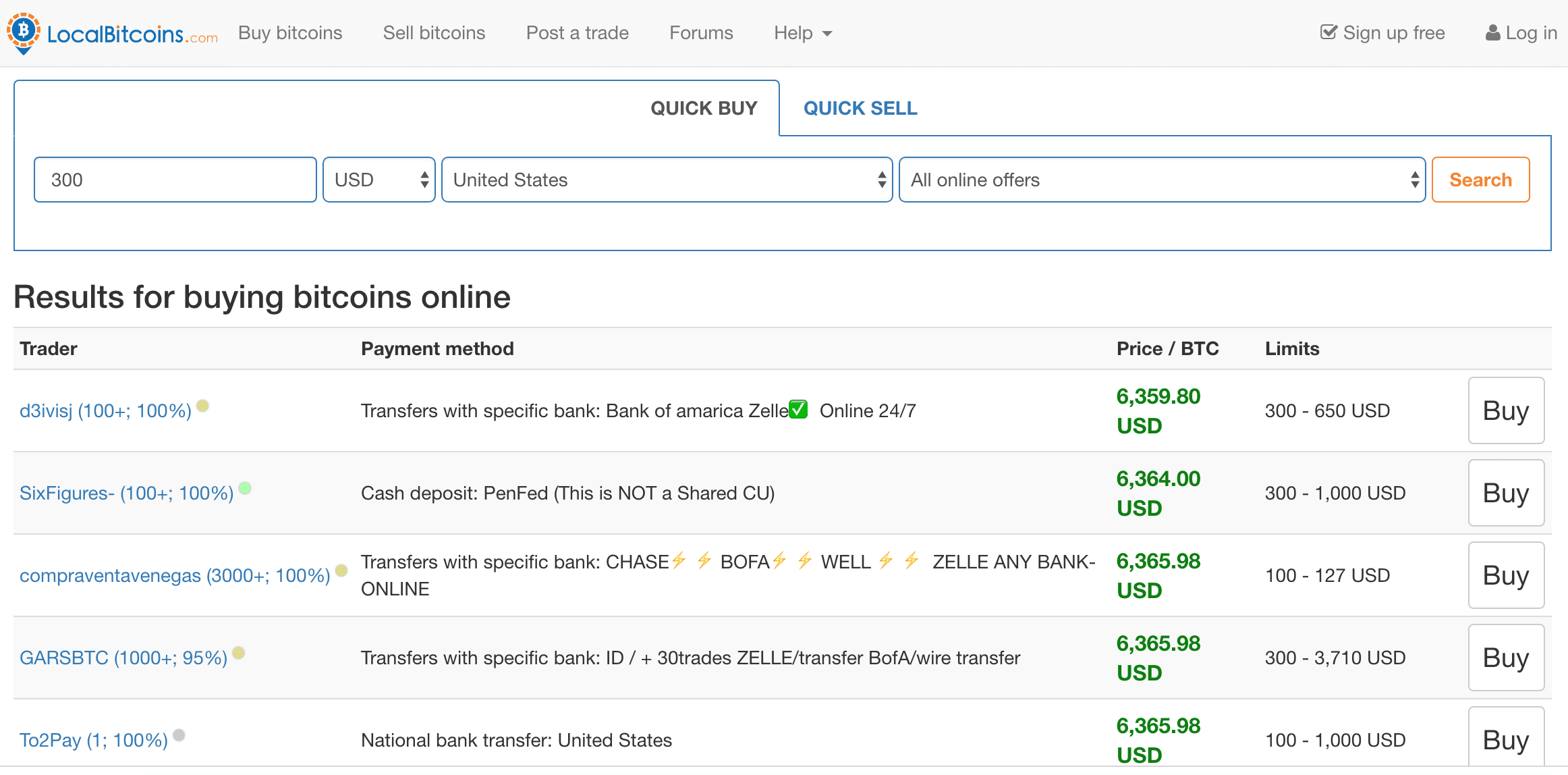Open the United States country dropdown
Viewport: 1568px width, 775px height.
667,180
